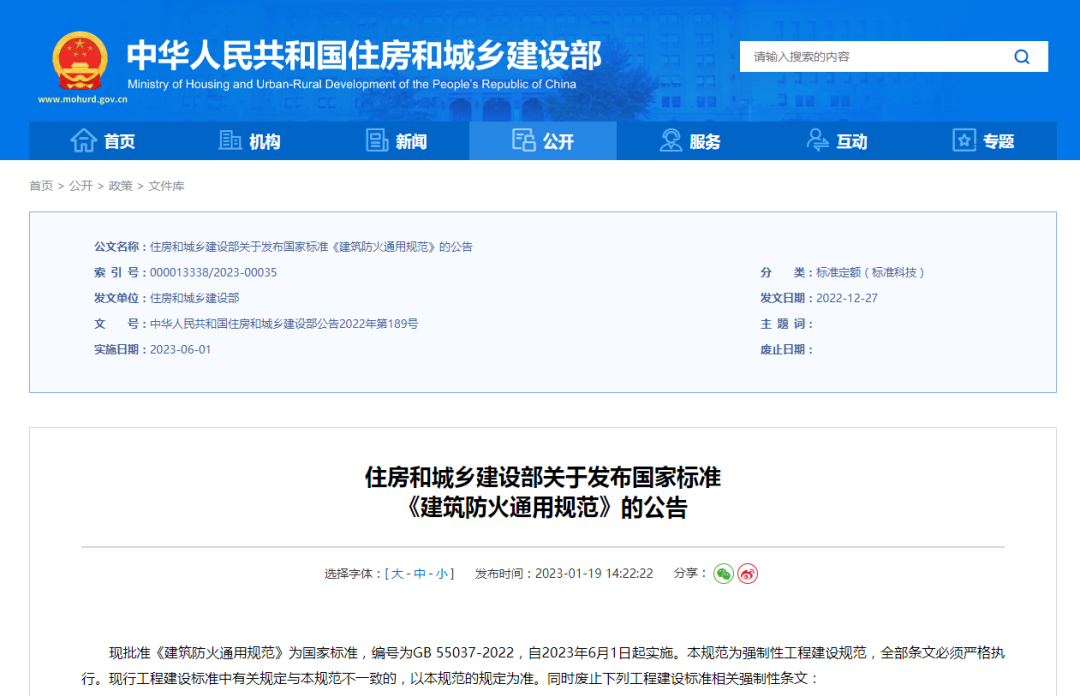Click the 公开 disclosure icon

[523, 141]
